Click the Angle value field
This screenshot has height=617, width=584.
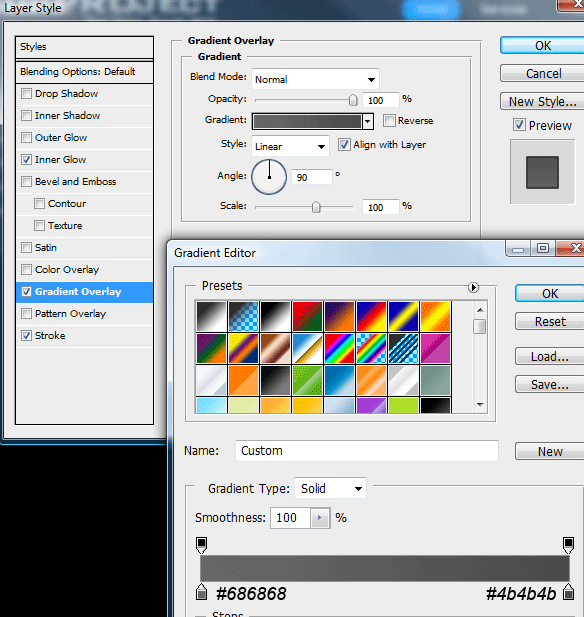click(x=312, y=177)
